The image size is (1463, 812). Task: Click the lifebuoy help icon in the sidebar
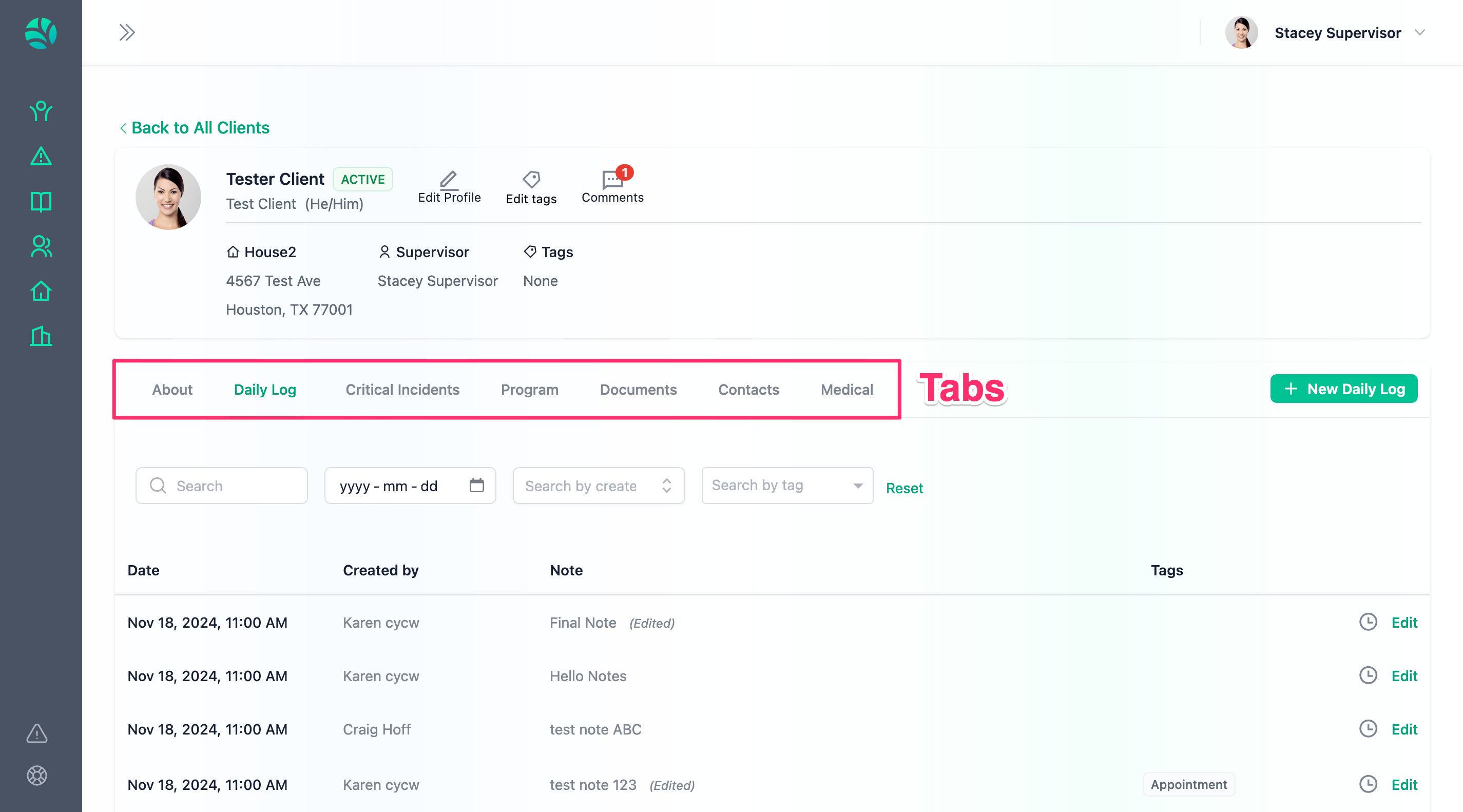tap(37, 776)
